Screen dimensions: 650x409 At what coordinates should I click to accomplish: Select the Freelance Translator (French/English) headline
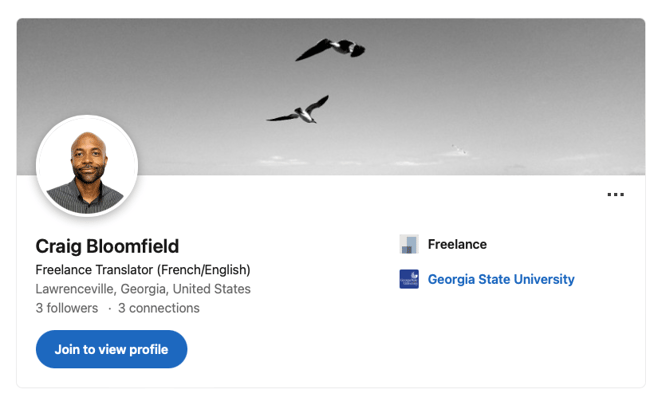[143, 270]
